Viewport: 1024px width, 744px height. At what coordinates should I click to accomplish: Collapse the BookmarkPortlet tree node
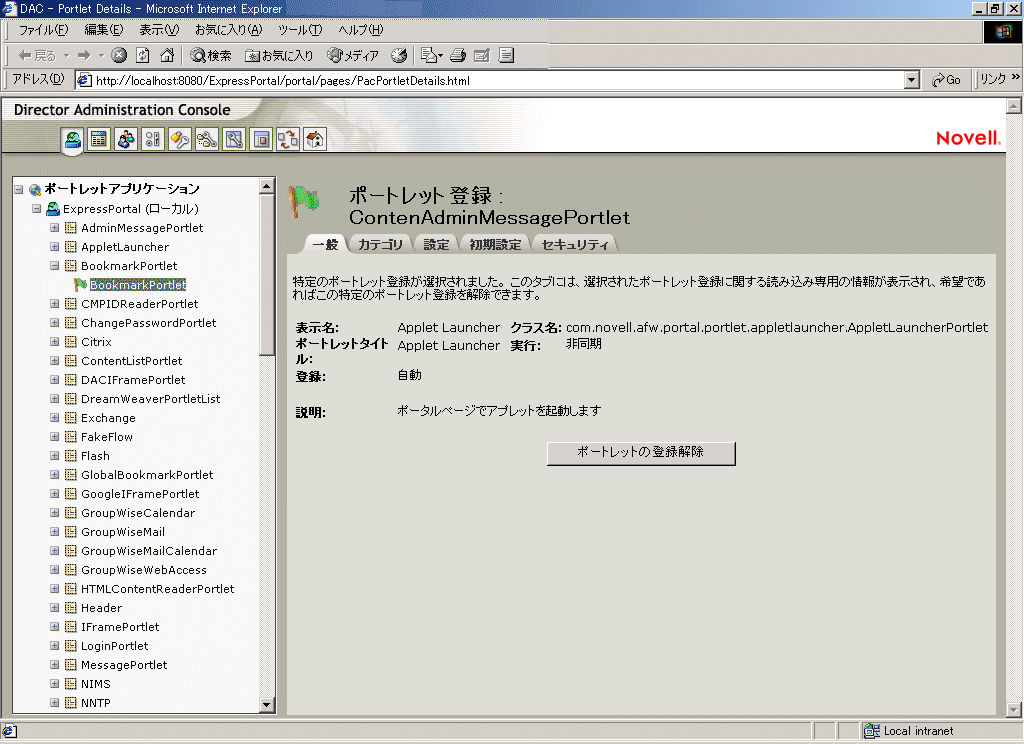tap(55, 265)
